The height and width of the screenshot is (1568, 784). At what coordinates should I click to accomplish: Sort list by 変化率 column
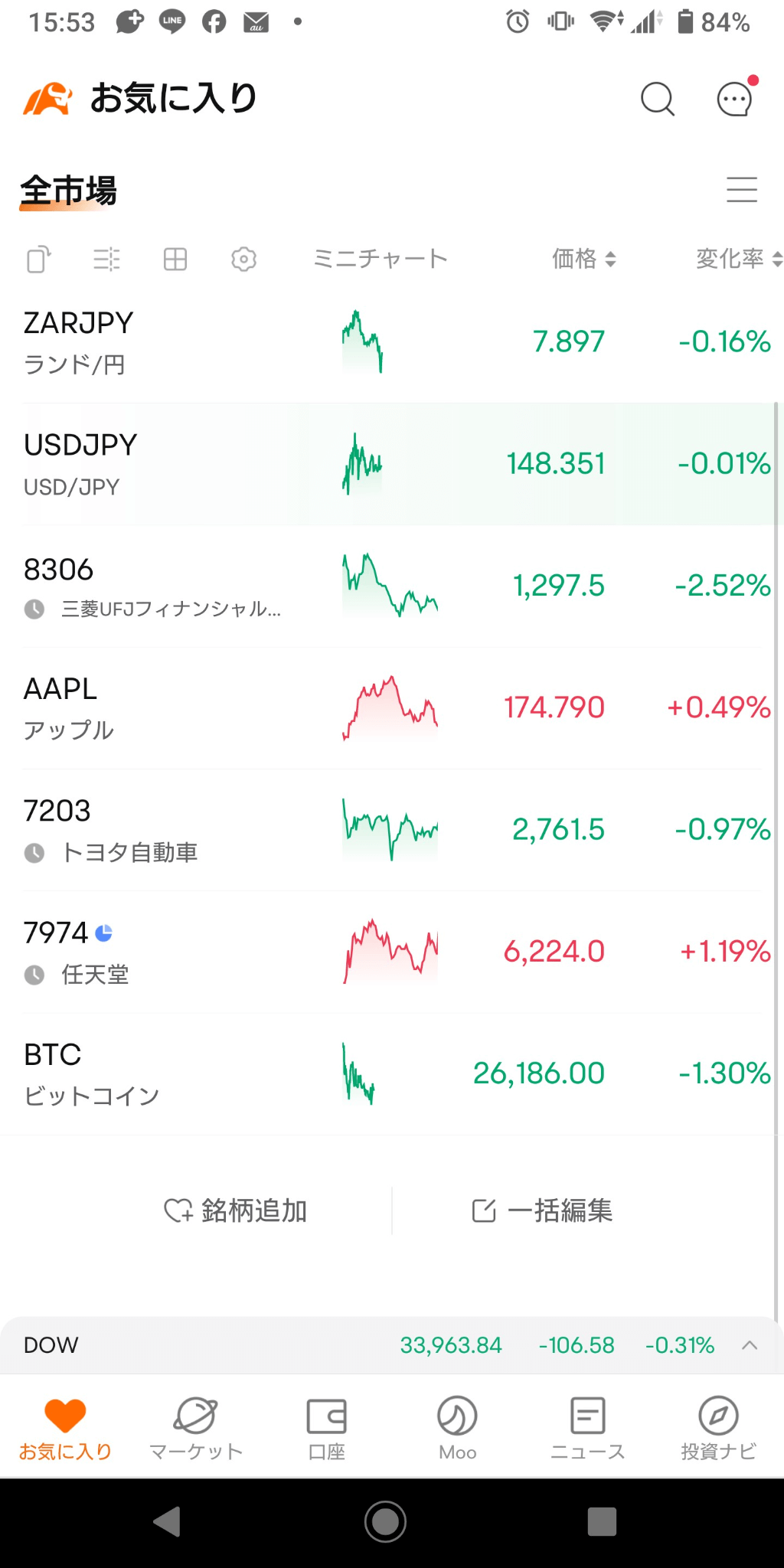tap(737, 260)
